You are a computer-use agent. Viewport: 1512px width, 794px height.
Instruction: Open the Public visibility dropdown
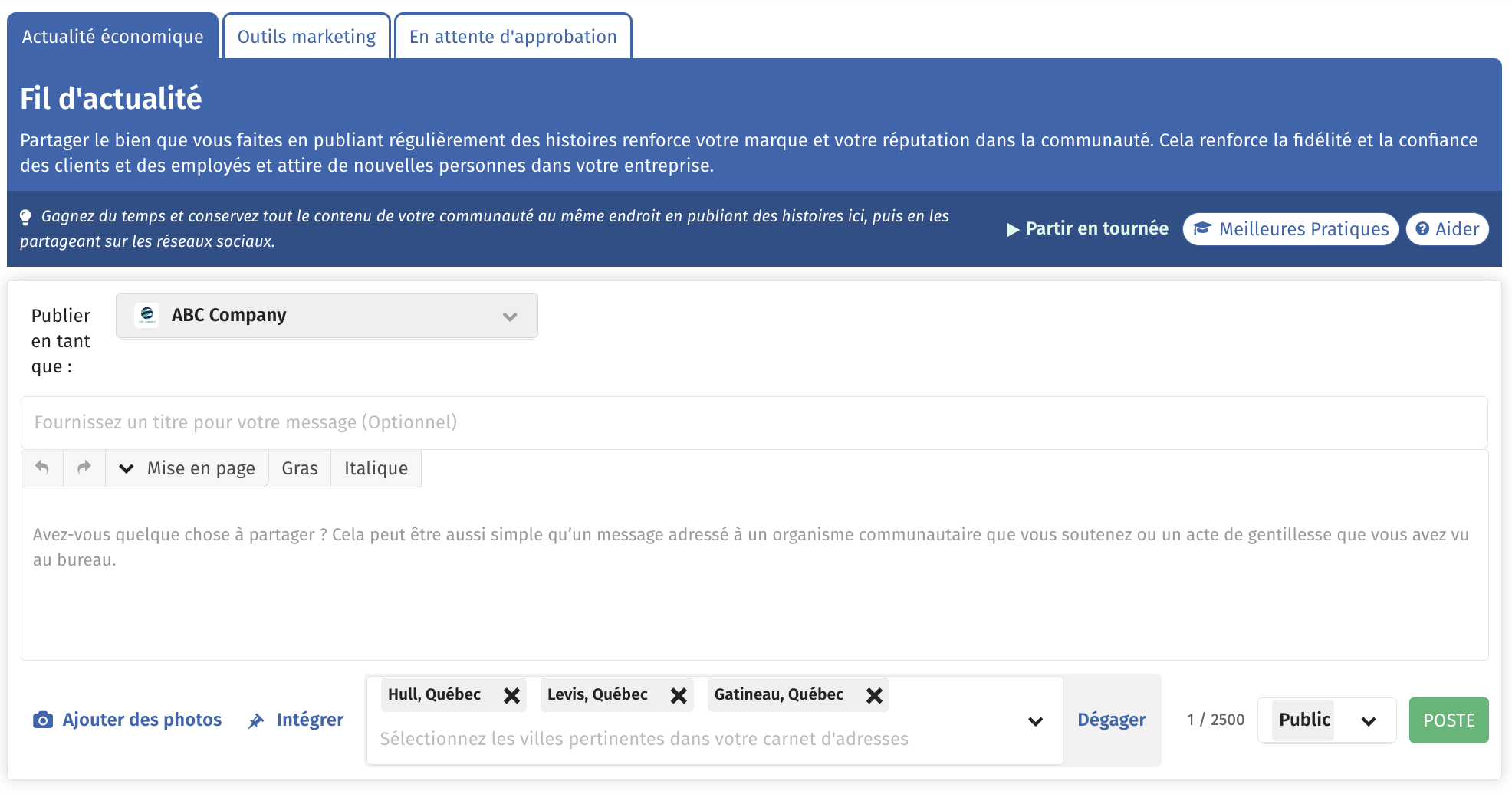point(1326,720)
